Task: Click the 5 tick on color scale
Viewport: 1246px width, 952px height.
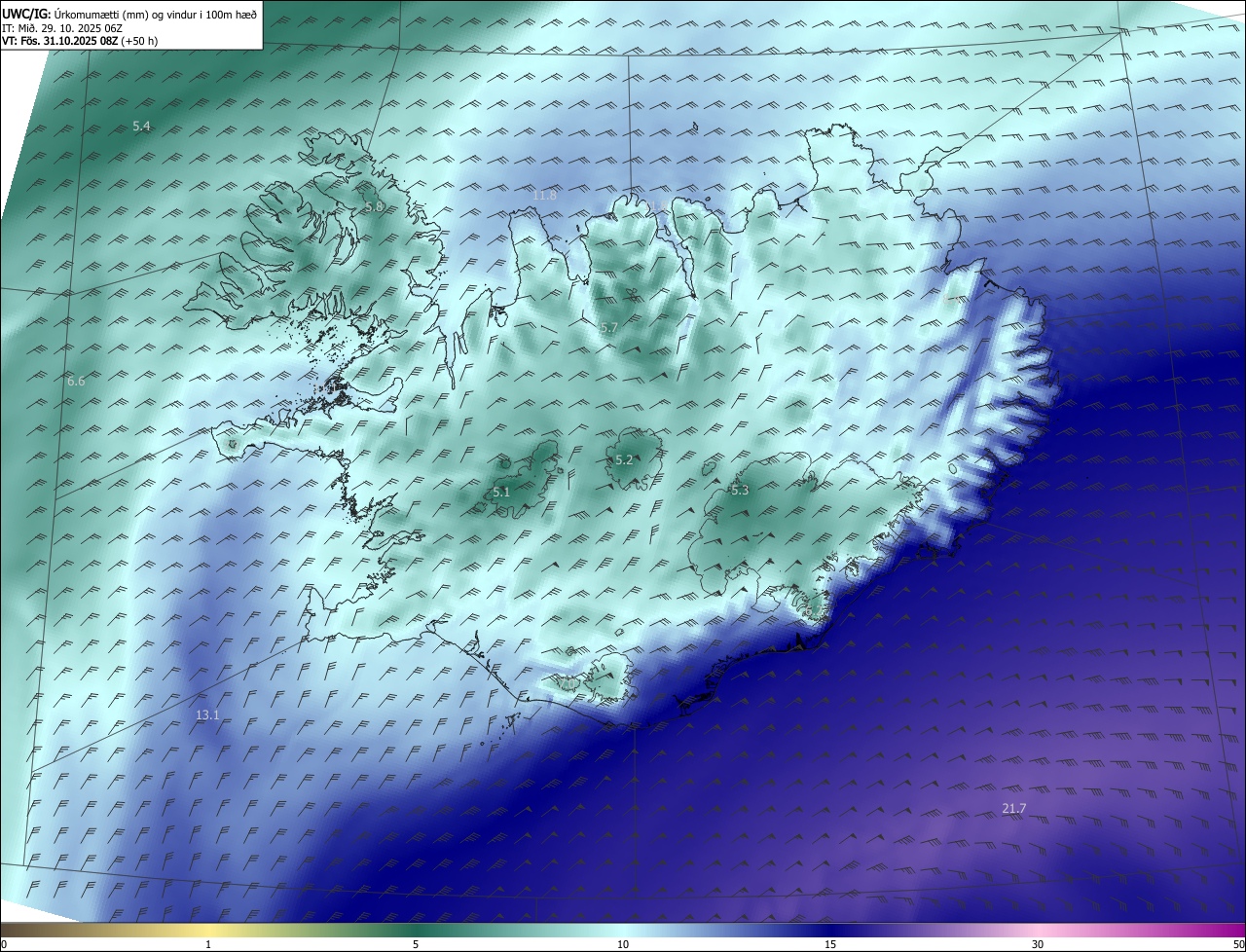Action: [x=416, y=944]
